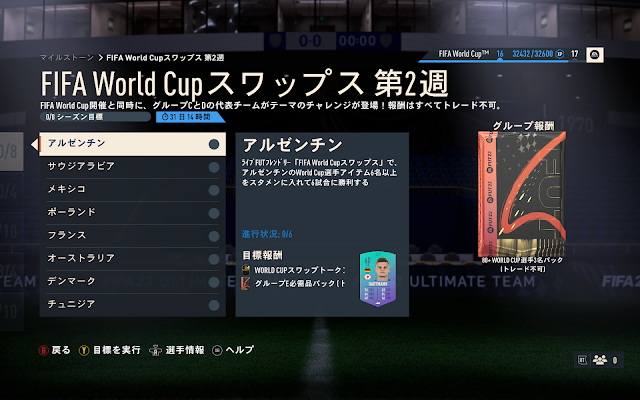Click completion circle for メキシコ

click(x=214, y=190)
